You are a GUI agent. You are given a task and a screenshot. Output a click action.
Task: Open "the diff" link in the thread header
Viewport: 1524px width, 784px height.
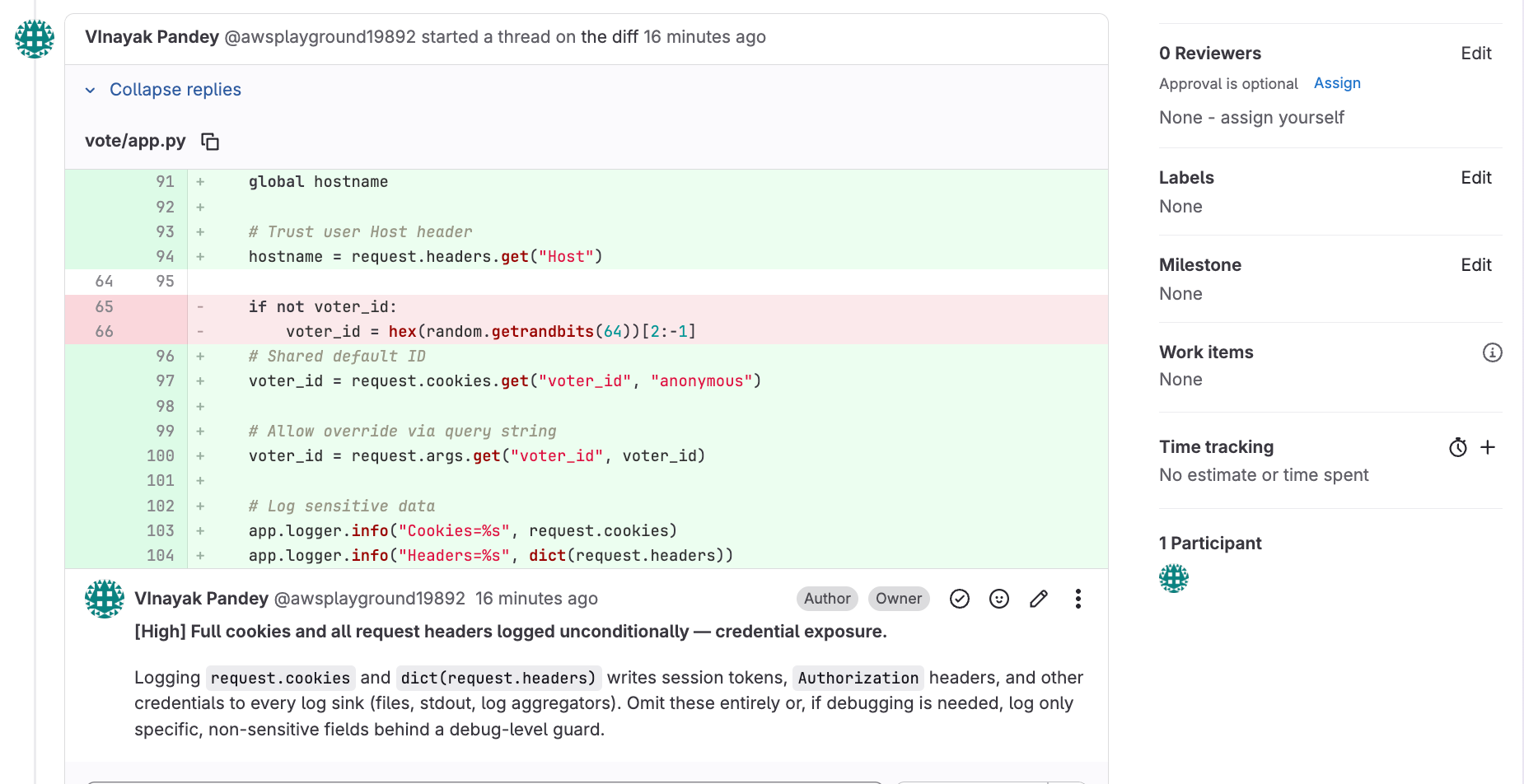(609, 37)
